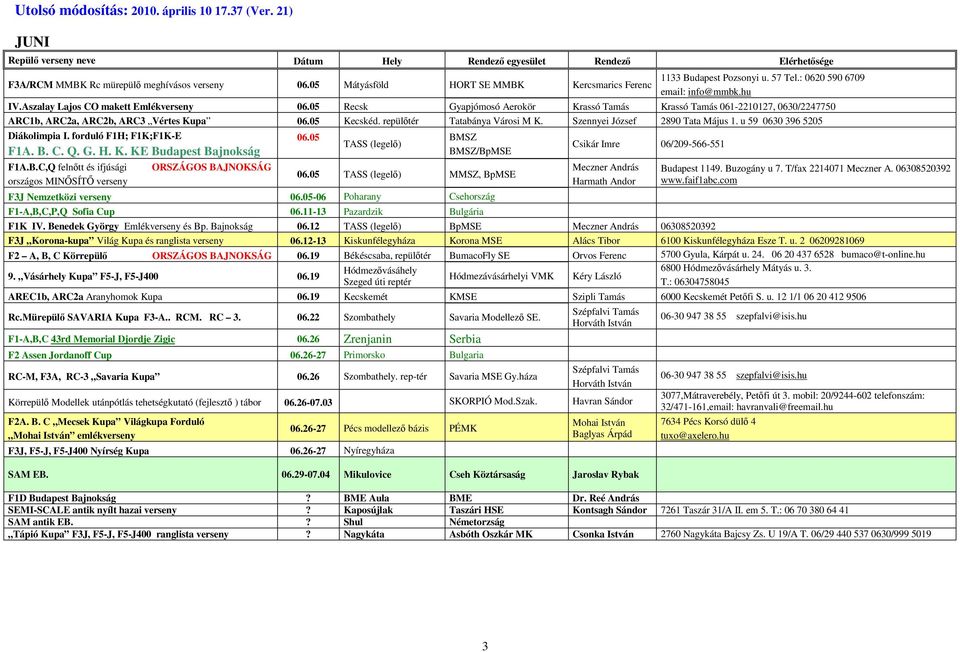
Task: Click the 'Pécs modellező bázis' location
Action: pos(386,428)
